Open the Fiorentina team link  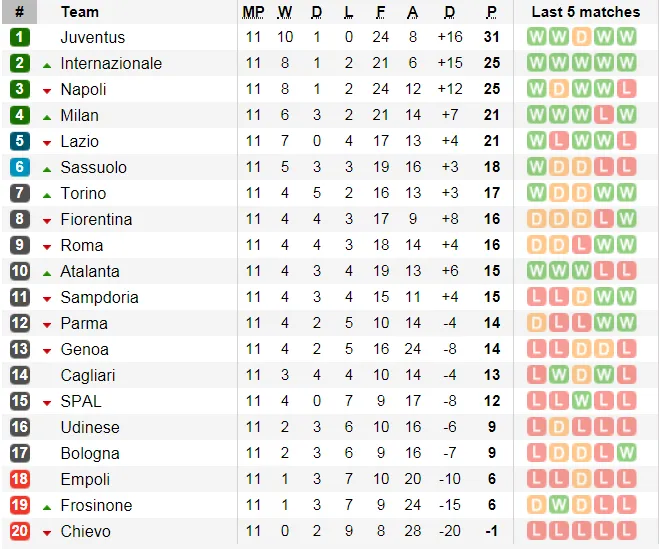point(96,219)
